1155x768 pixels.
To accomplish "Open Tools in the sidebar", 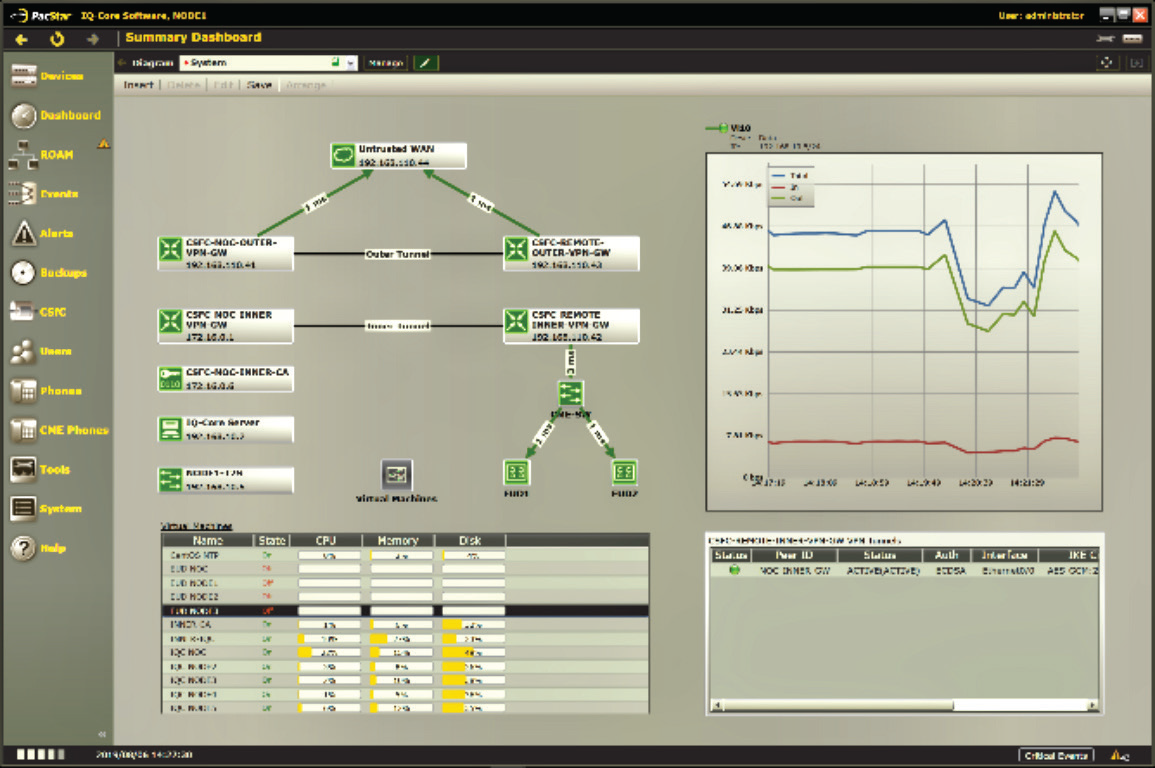I will pyautogui.click(x=41, y=469).
